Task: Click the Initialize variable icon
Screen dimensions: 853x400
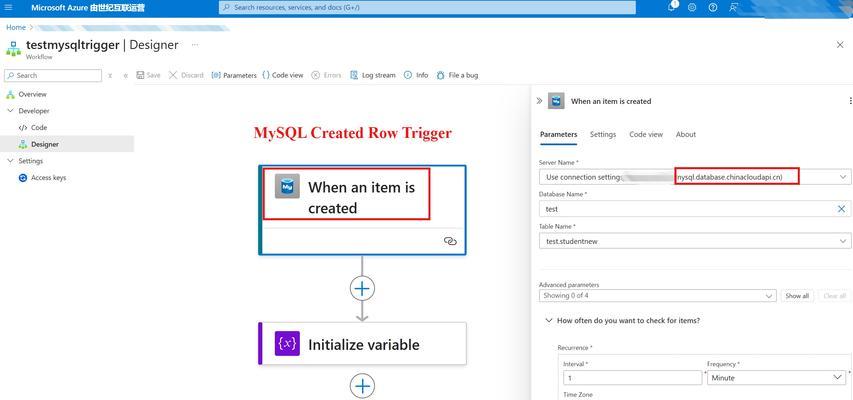Action: pyautogui.click(x=287, y=343)
